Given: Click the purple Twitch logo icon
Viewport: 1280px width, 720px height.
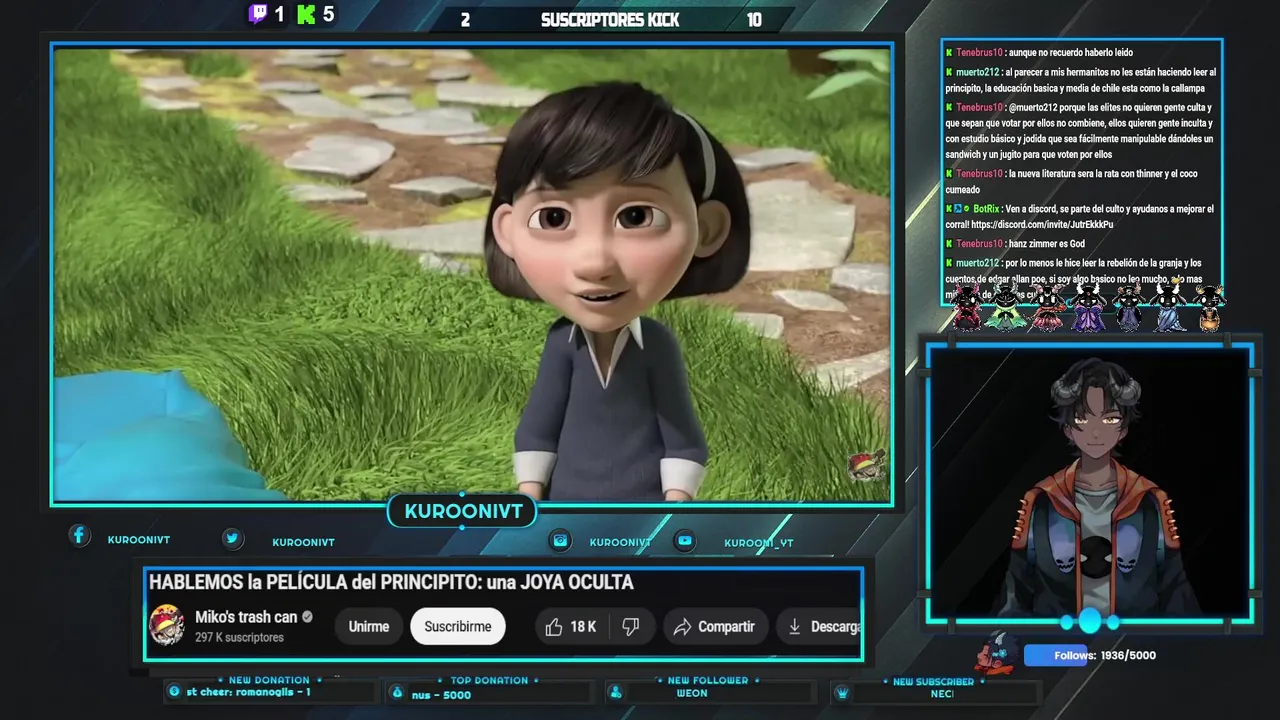Looking at the screenshot, I should [x=258, y=14].
